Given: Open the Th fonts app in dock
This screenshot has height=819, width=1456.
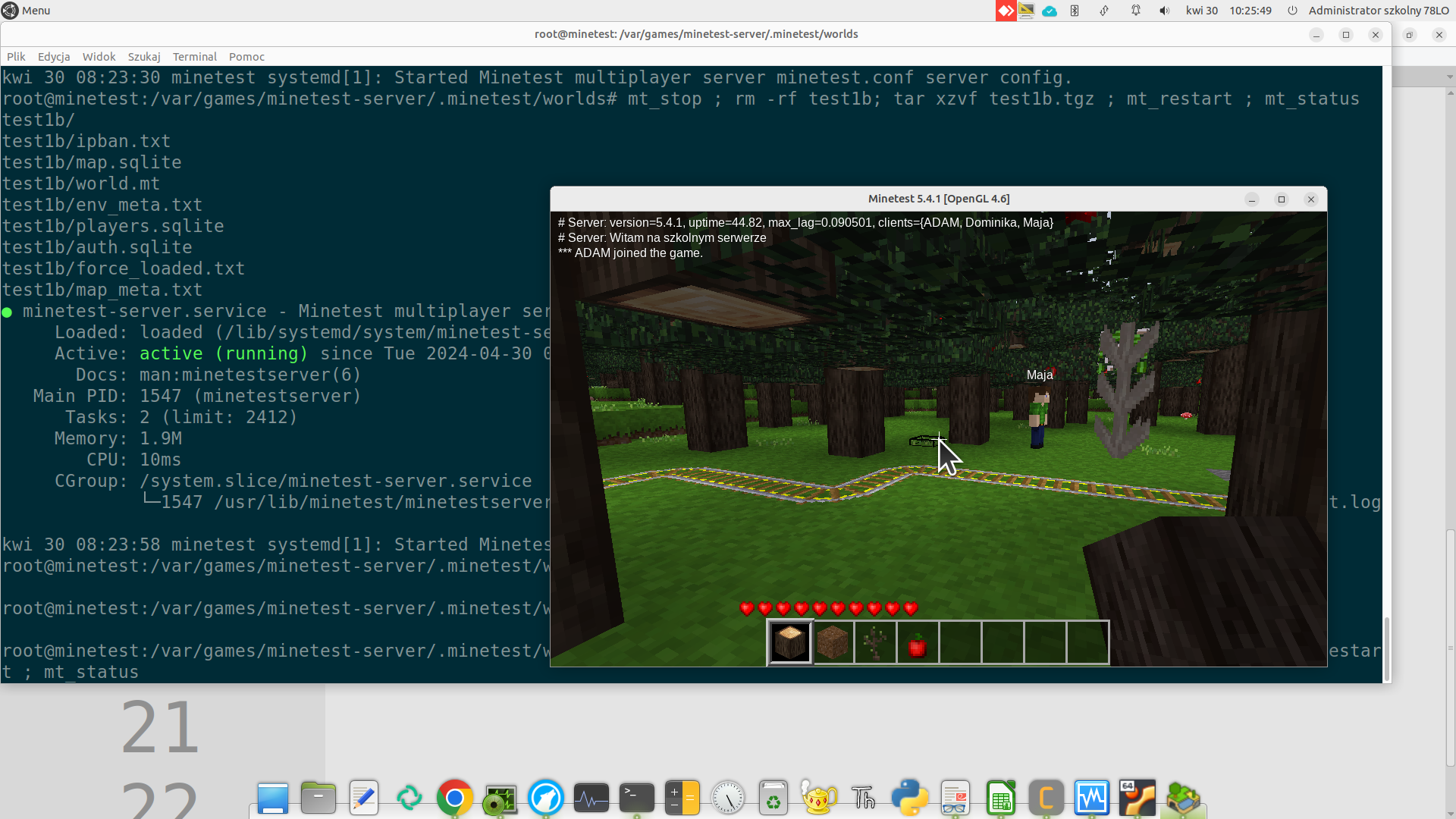Looking at the screenshot, I should (864, 798).
